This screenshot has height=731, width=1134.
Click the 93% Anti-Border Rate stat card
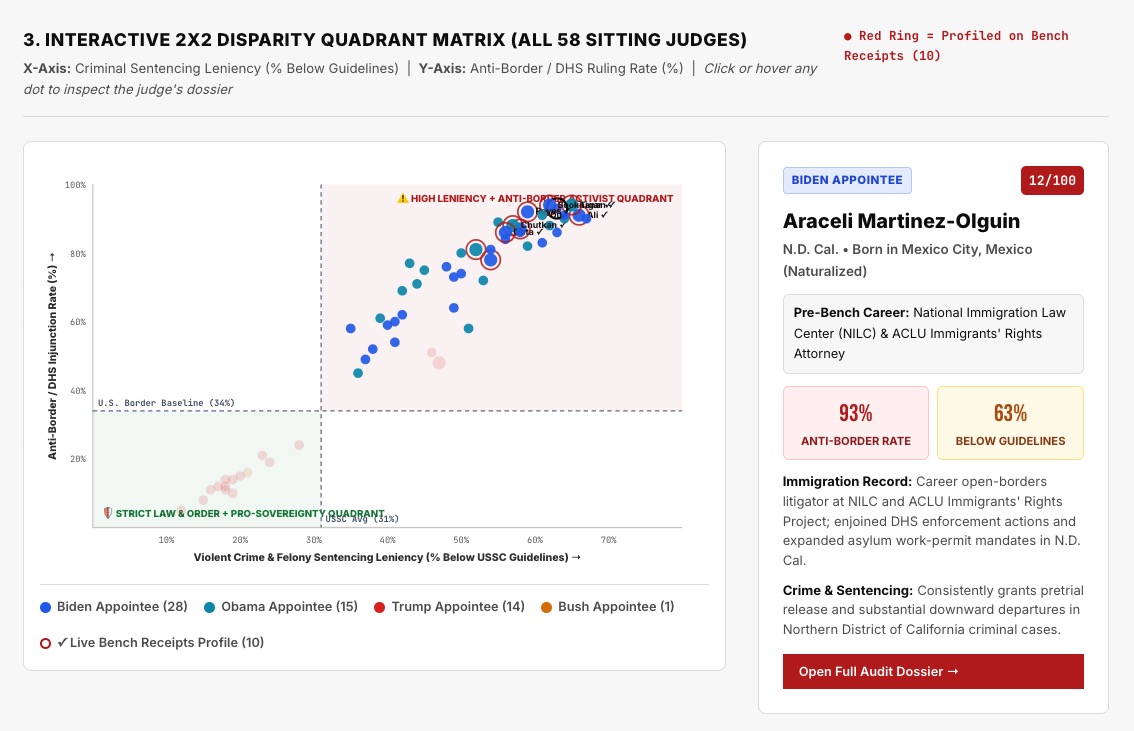coord(856,423)
